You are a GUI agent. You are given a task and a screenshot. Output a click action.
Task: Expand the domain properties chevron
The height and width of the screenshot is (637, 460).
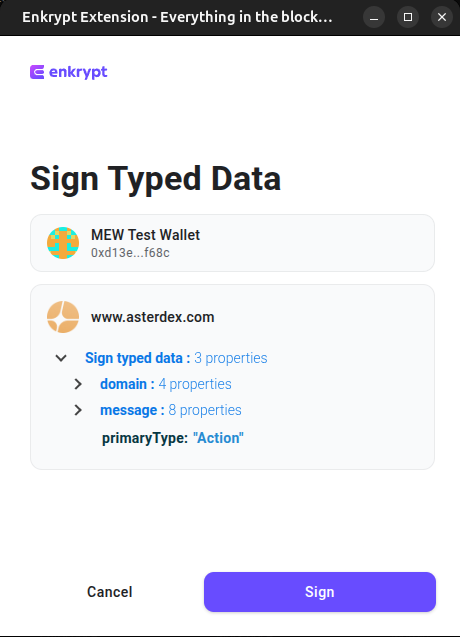point(78,384)
